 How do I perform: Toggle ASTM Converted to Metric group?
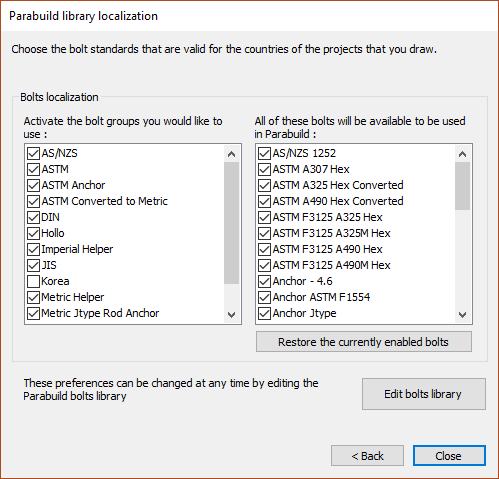pos(33,201)
